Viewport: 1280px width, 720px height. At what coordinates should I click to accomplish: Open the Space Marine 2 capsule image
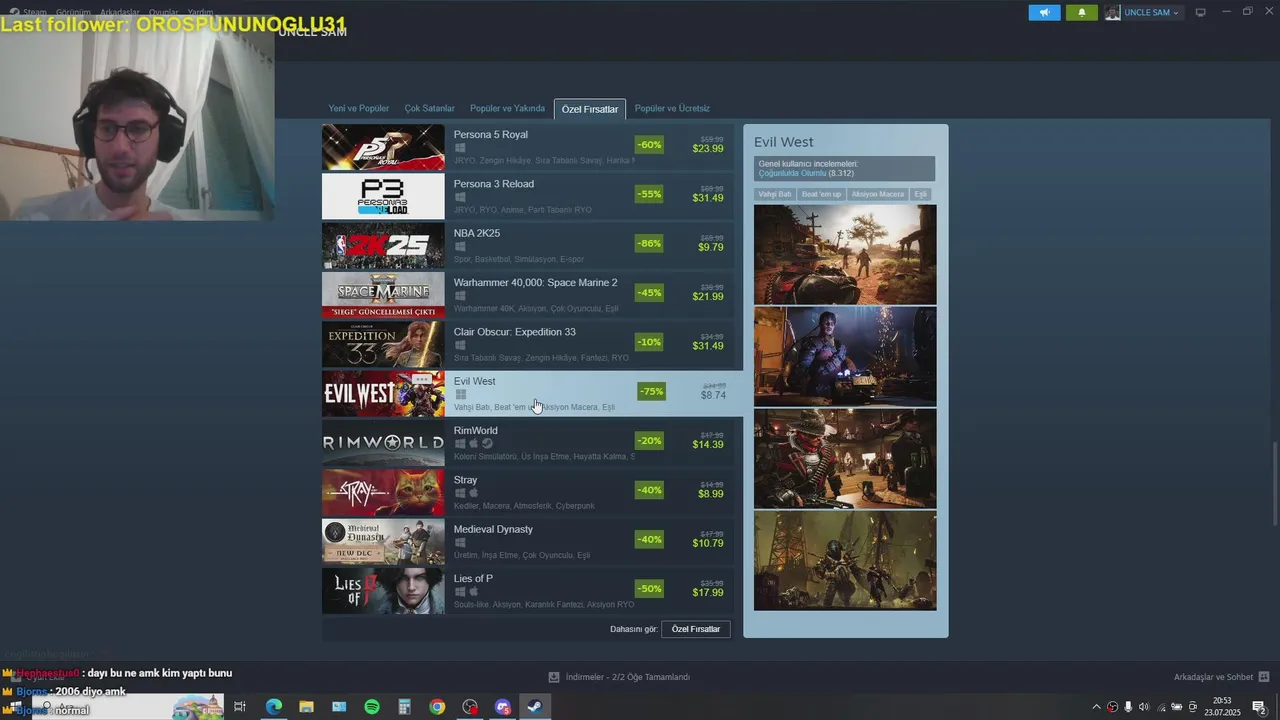[383, 295]
